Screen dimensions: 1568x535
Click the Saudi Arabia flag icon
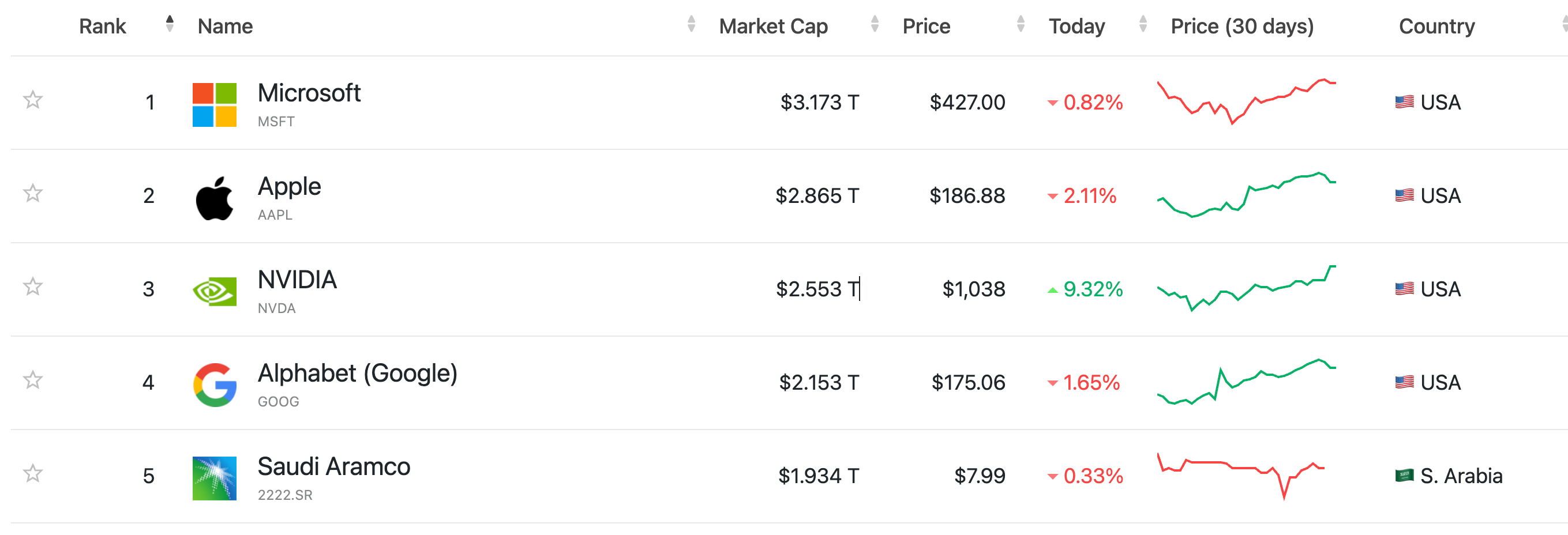(x=1404, y=476)
